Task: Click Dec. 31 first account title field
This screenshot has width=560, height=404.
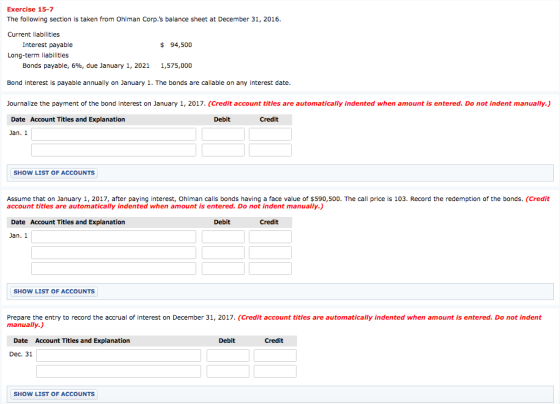Action: pyautogui.click(x=119, y=355)
